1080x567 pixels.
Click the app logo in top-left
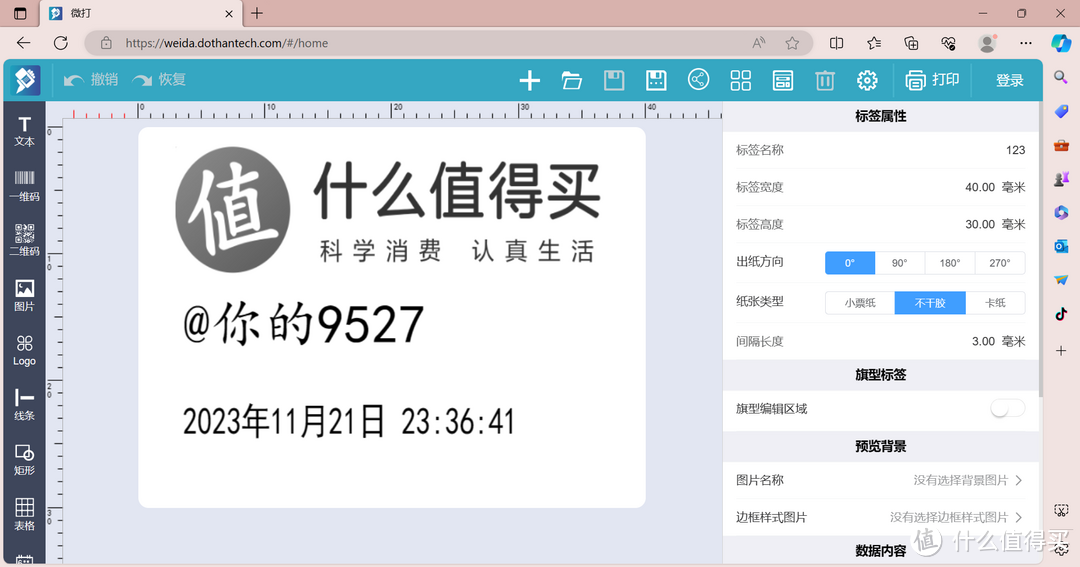[25, 81]
